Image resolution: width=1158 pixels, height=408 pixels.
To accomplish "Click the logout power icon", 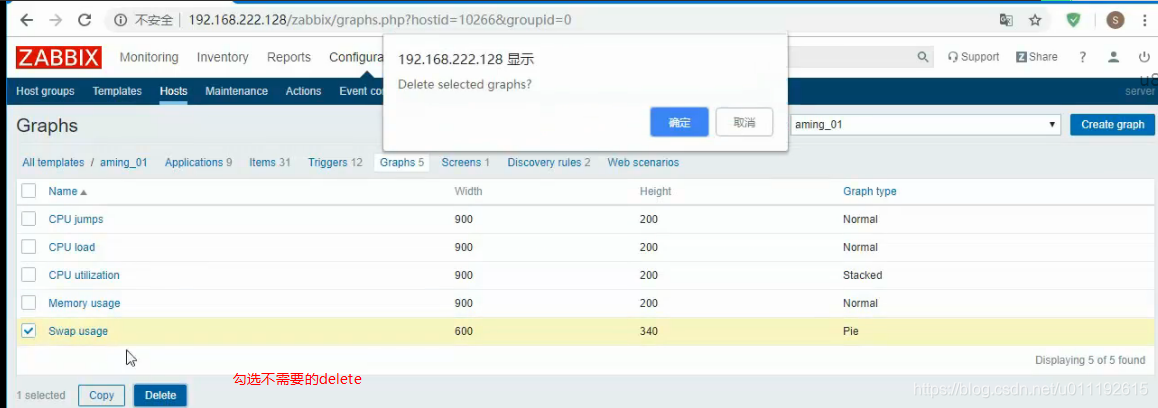I will point(1144,57).
